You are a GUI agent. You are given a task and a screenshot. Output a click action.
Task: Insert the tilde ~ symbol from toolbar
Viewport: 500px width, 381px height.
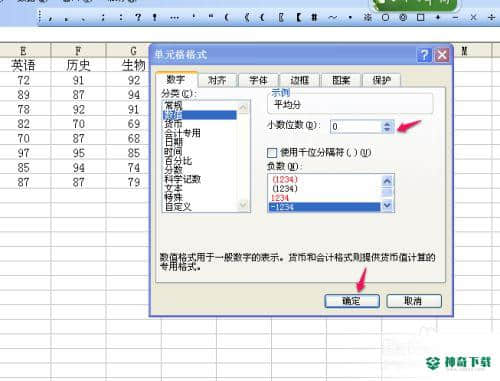point(332,17)
